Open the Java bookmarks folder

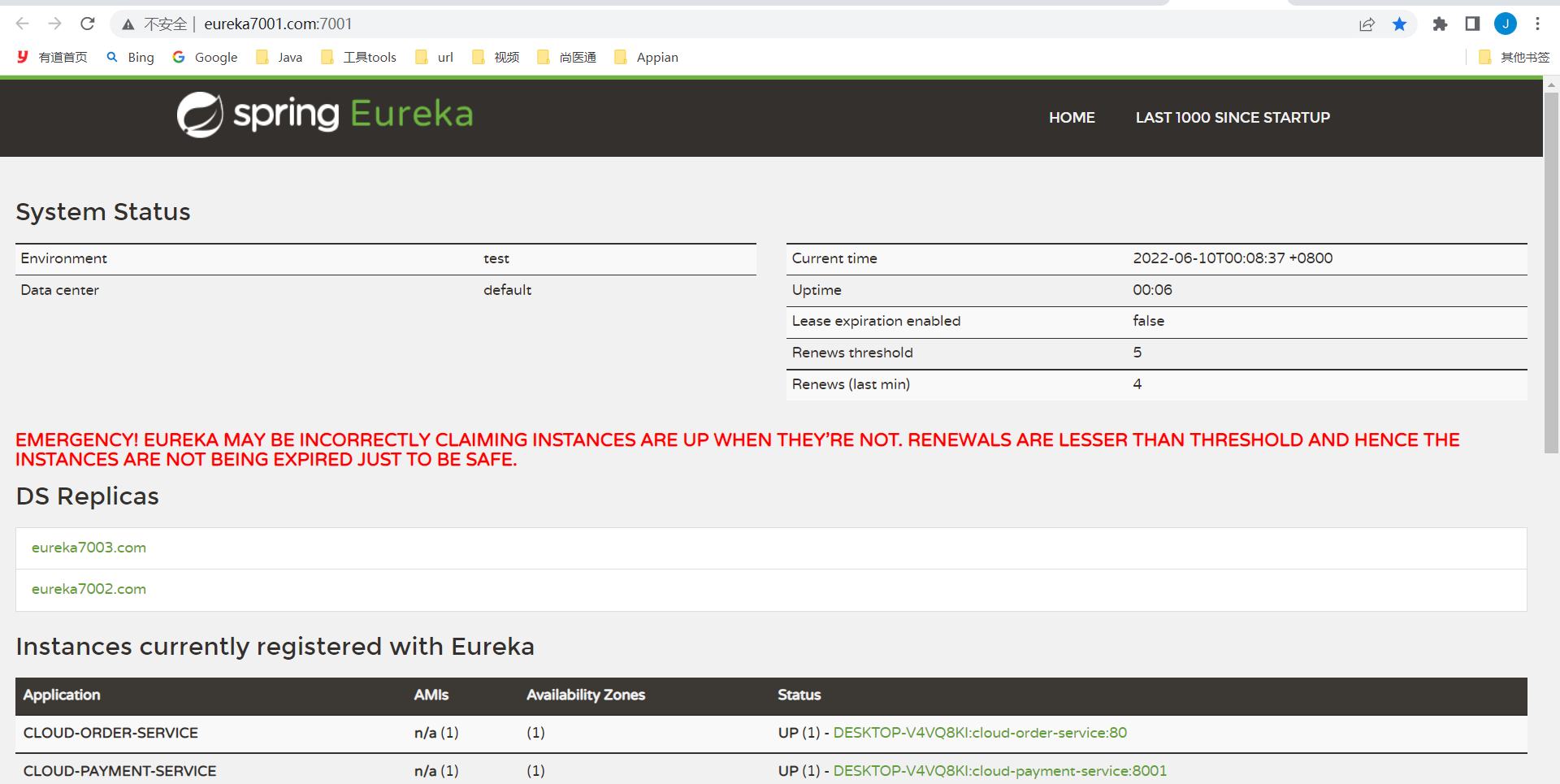(279, 57)
